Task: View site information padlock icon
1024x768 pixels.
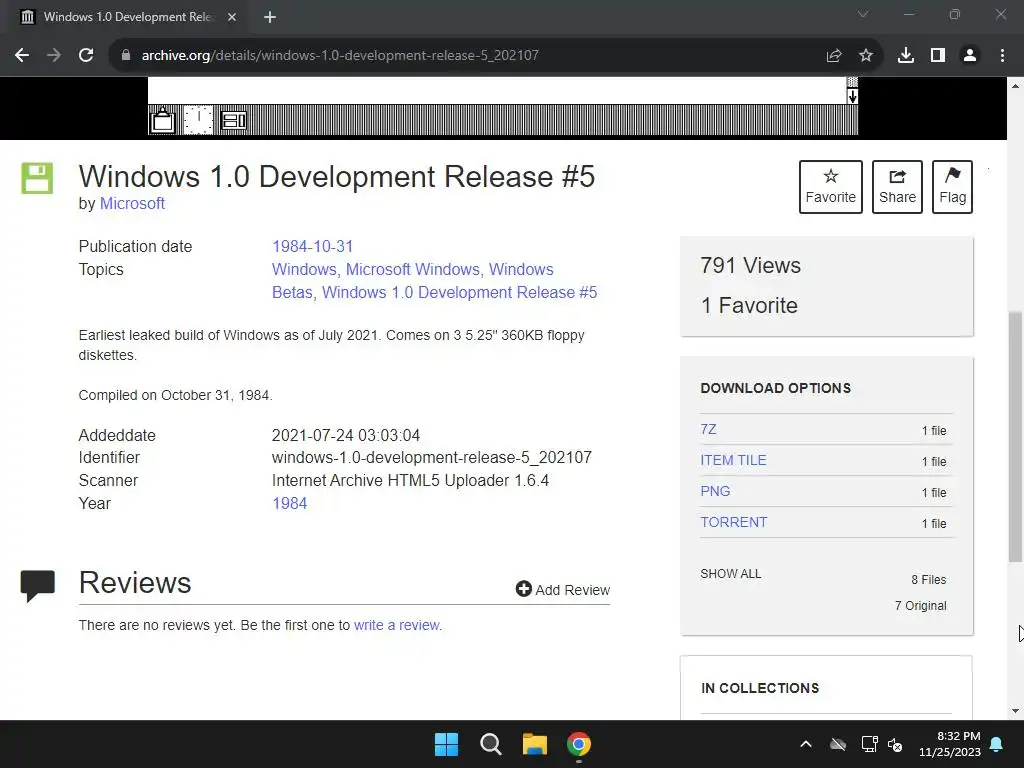Action: (126, 56)
